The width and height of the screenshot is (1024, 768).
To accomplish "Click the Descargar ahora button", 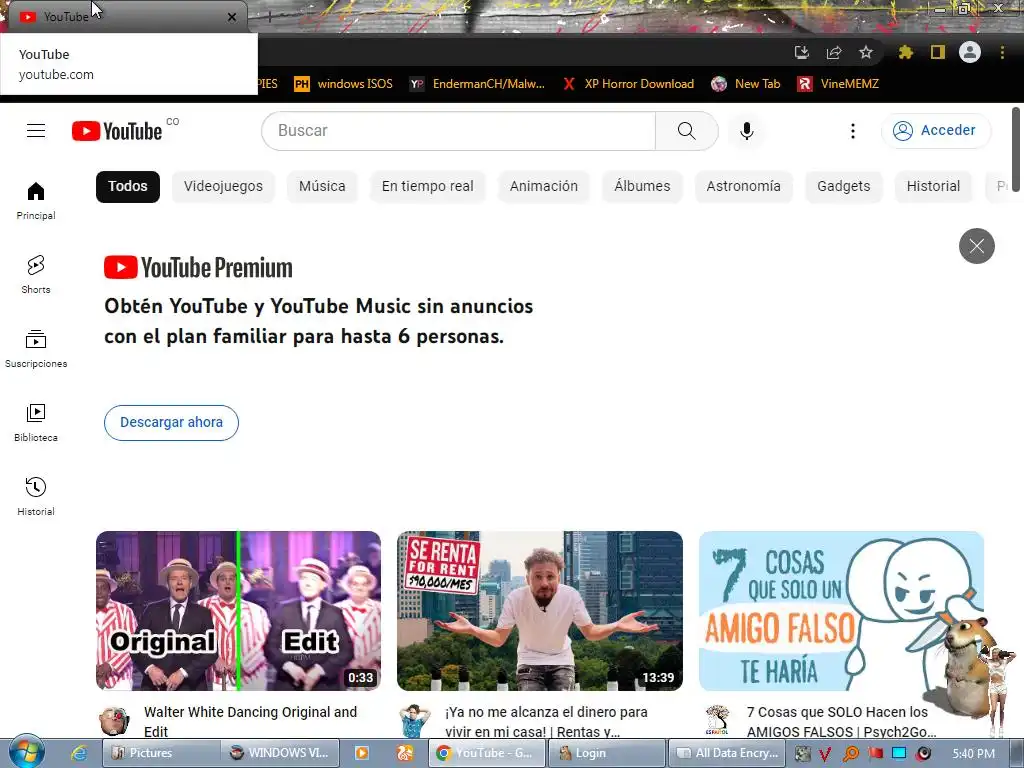I will pyautogui.click(x=171, y=423).
